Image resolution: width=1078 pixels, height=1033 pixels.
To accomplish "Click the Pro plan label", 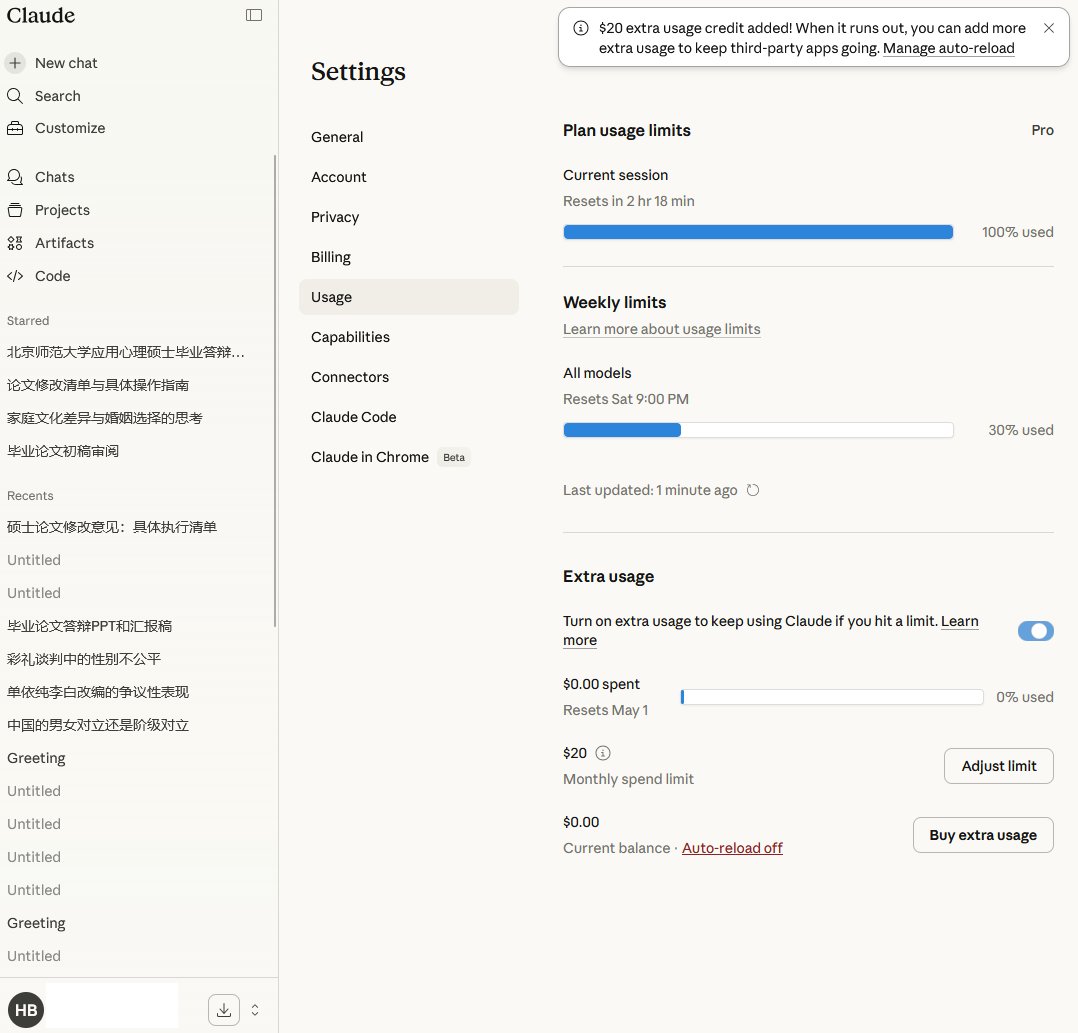I will [x=1042, y=130].
